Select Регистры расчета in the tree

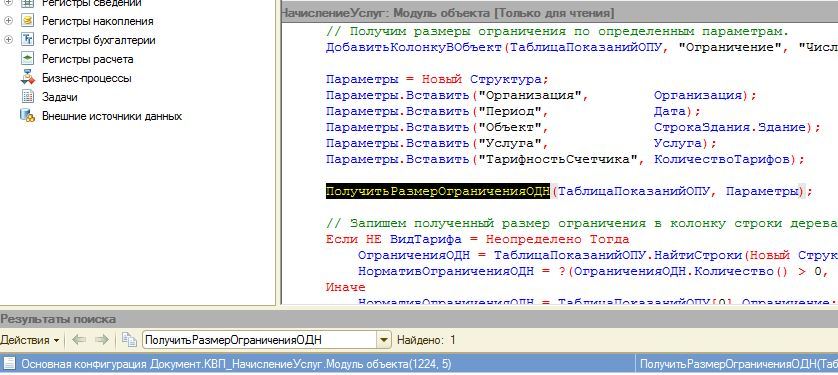tap(88, 59)
